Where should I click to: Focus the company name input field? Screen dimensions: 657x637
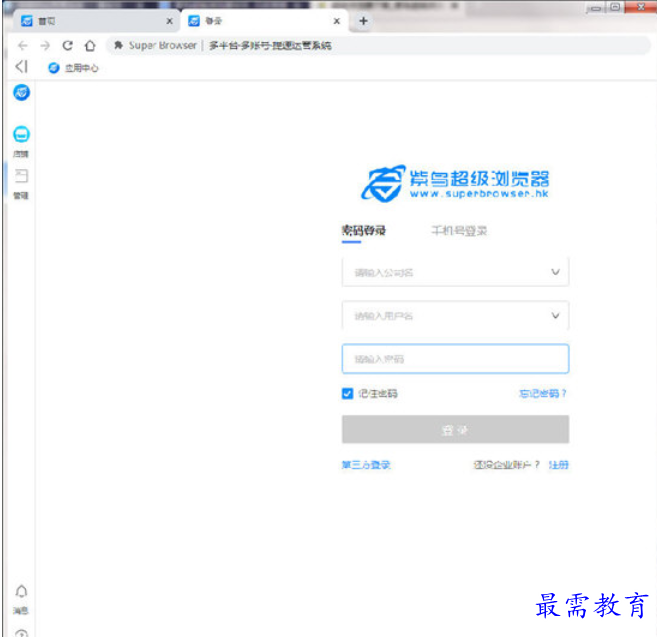point(455,272)
